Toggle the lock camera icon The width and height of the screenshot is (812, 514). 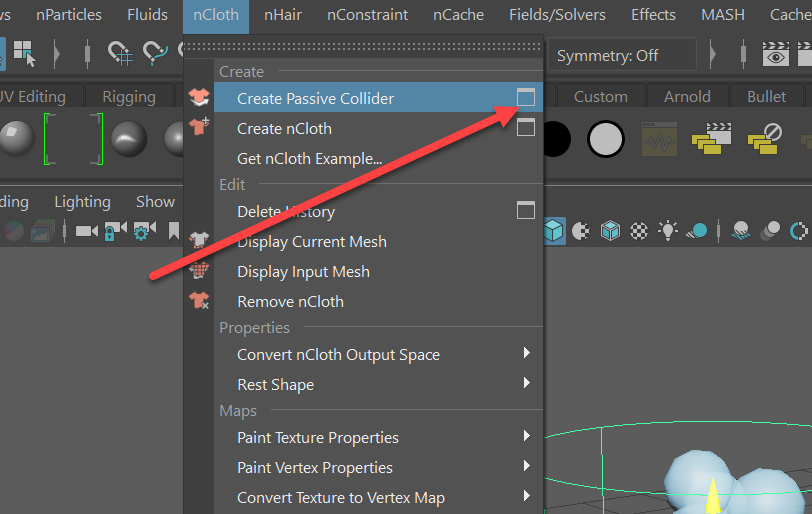115,231
